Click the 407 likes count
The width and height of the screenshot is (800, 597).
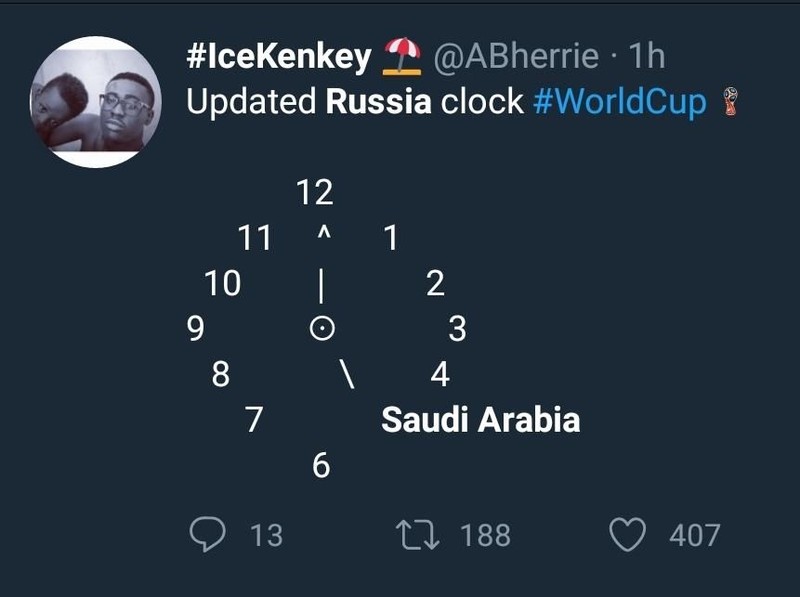click(x=694, y=535)
